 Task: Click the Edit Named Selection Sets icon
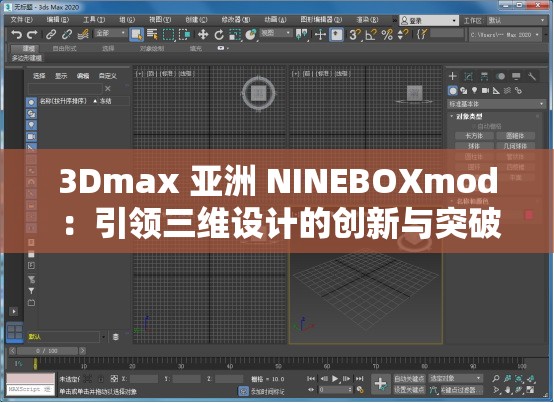point(422,34)
